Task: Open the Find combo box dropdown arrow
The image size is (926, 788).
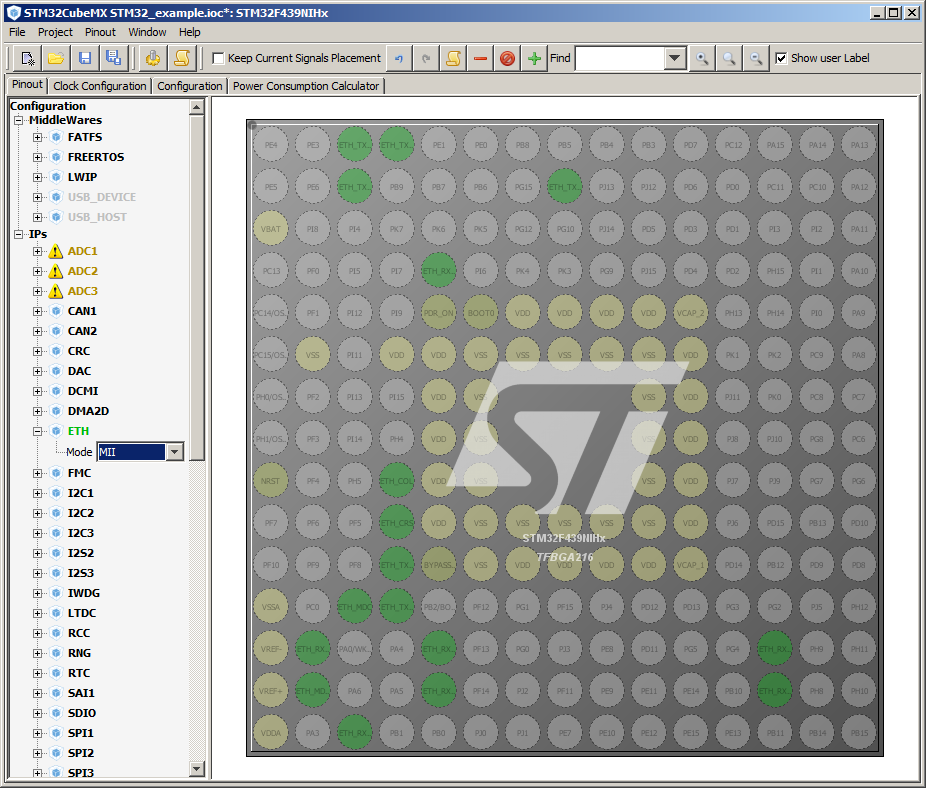Action: (674, 58)
